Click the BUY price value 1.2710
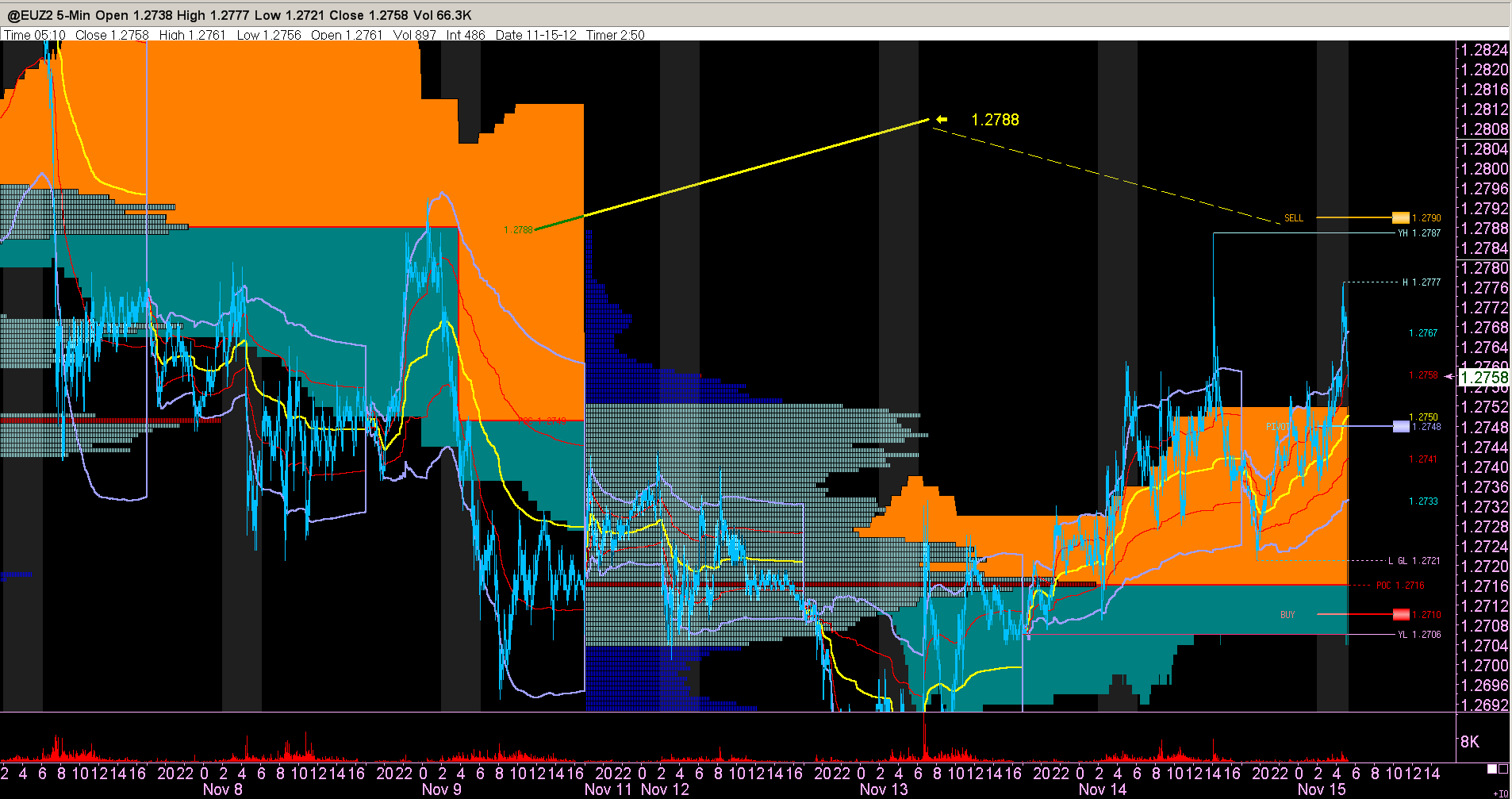 [1426, 615]
